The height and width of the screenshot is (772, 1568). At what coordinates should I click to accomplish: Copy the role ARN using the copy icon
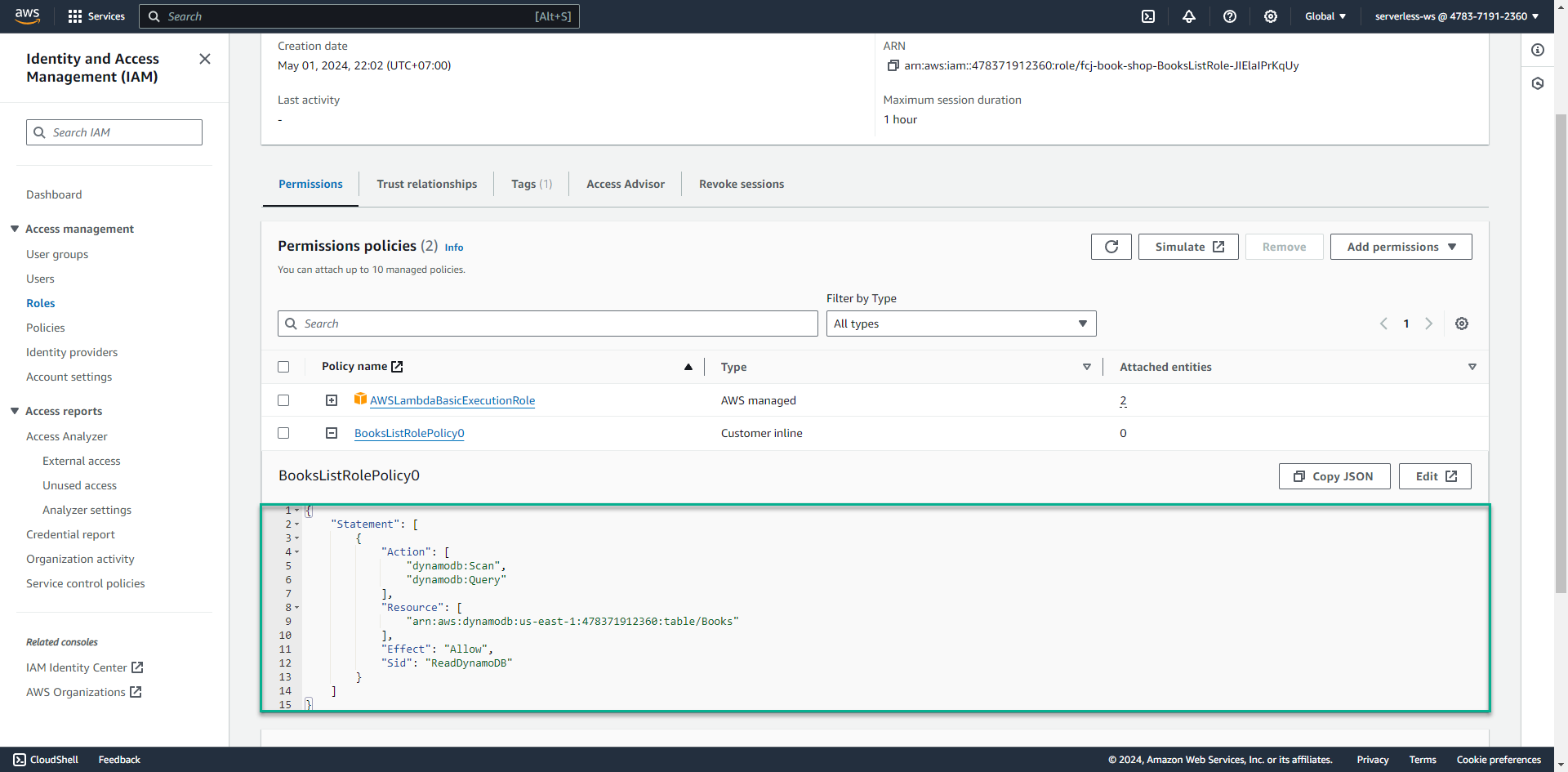(893, 65)
